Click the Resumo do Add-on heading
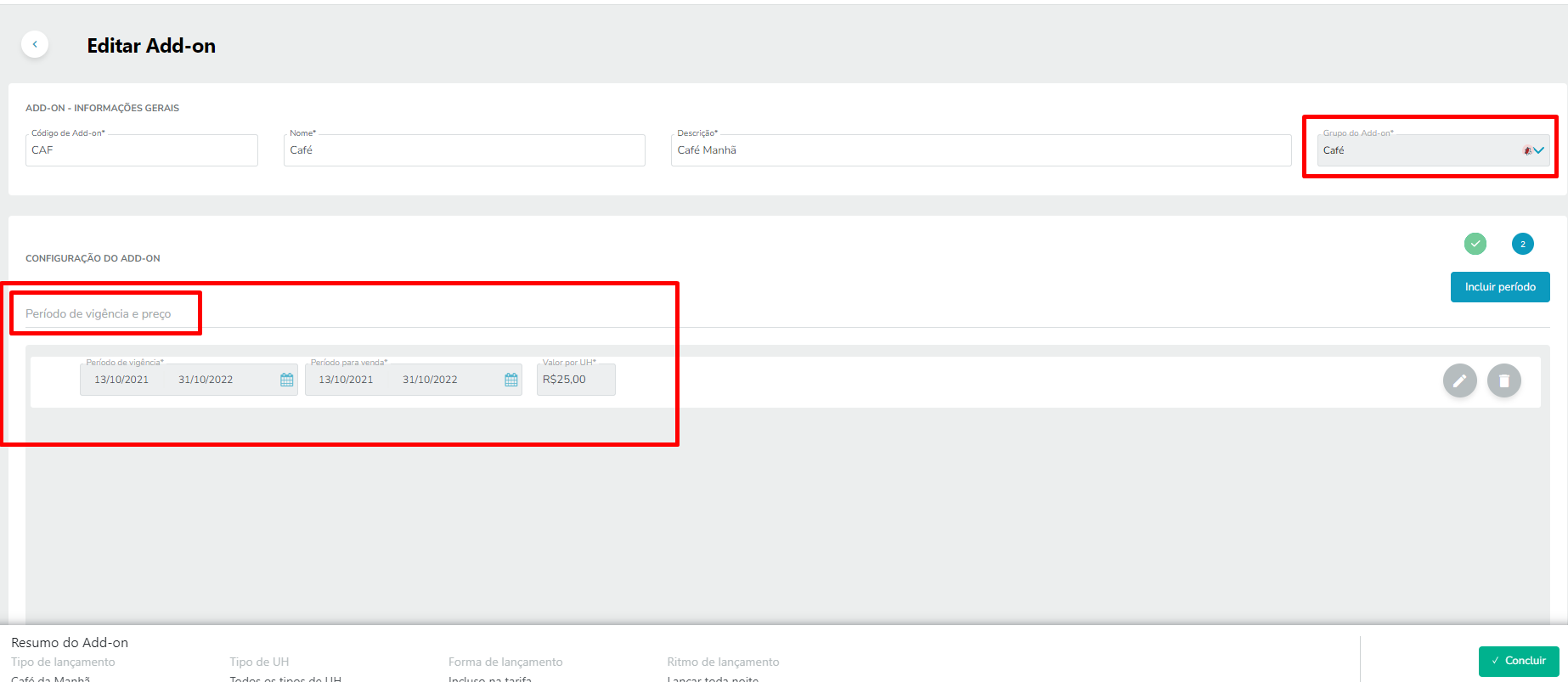Image resolution: width=1568 pixels, height=682 pixels. coord(70,643)
